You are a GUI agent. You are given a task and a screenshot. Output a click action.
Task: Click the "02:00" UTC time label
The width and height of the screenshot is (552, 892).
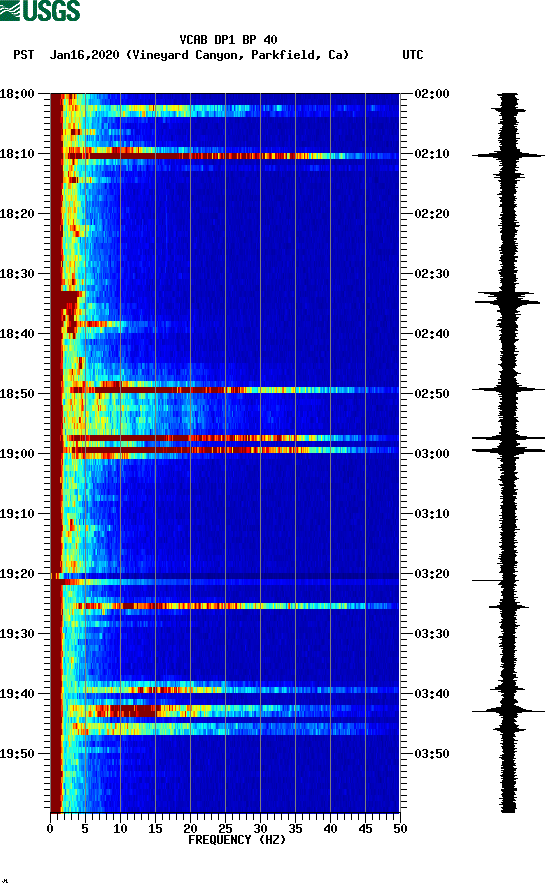click(x=432, y=94)
